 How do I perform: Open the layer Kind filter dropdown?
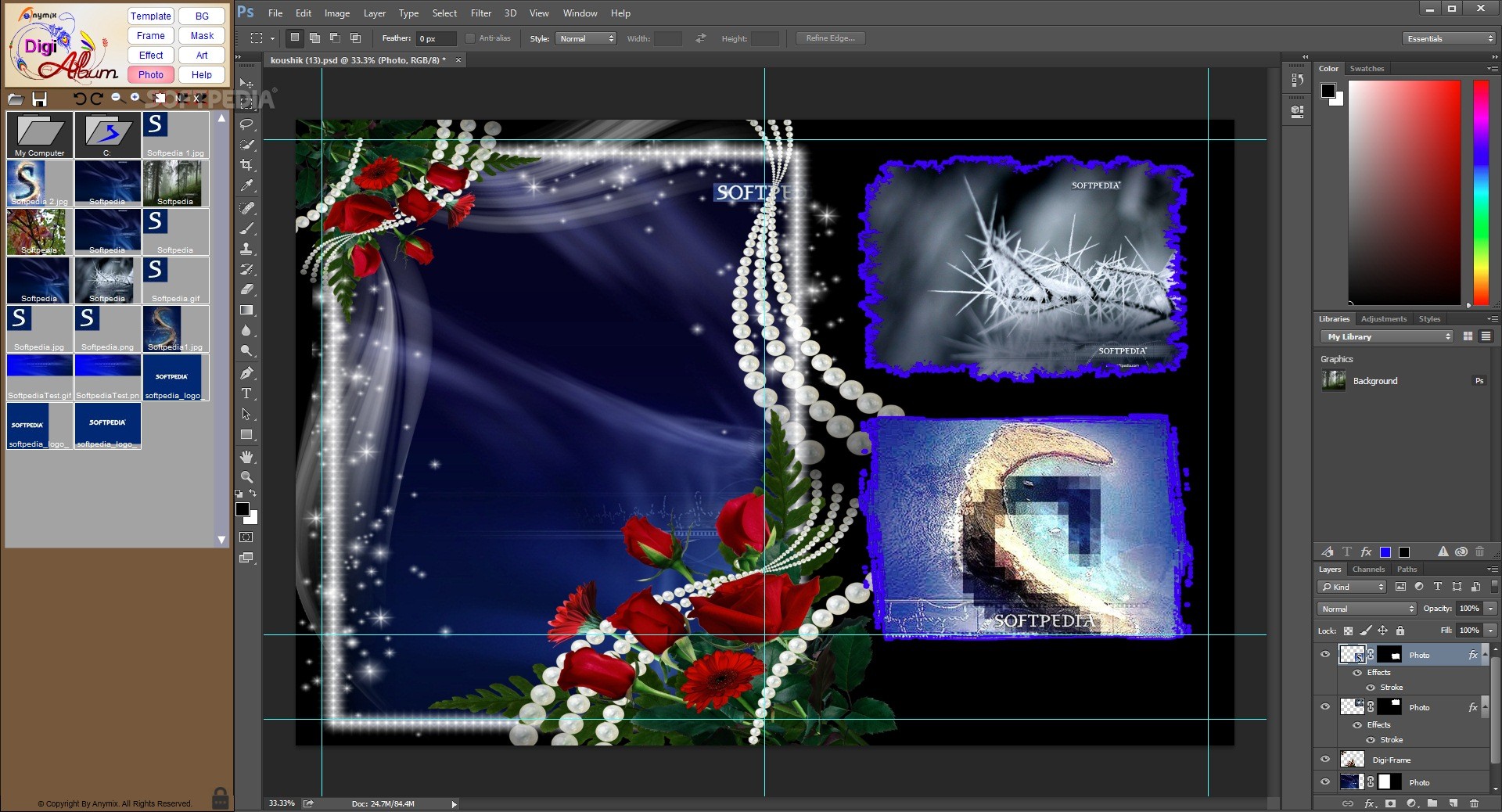(1352, 587)
